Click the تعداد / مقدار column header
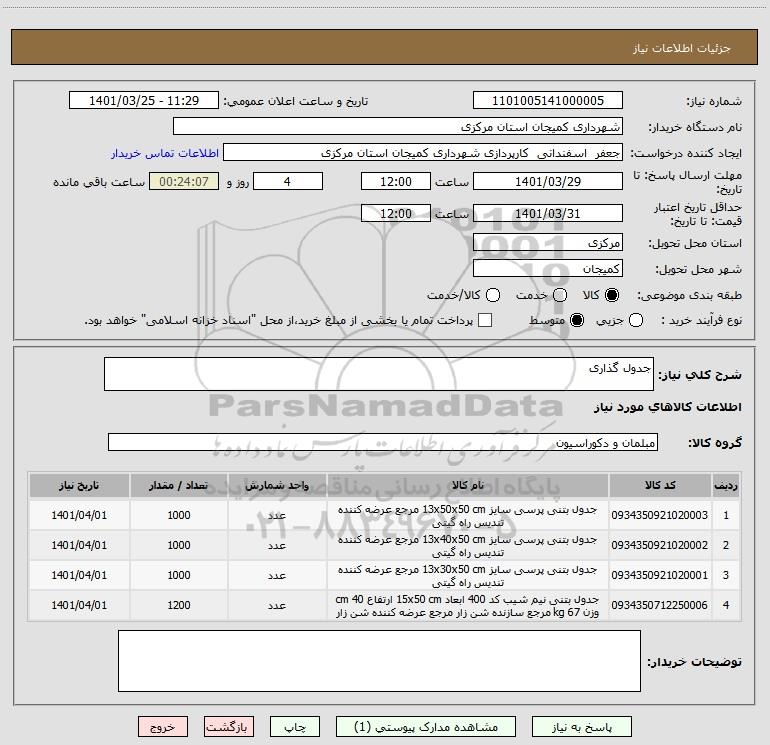770x745 pixels. (x=179, y=485)
